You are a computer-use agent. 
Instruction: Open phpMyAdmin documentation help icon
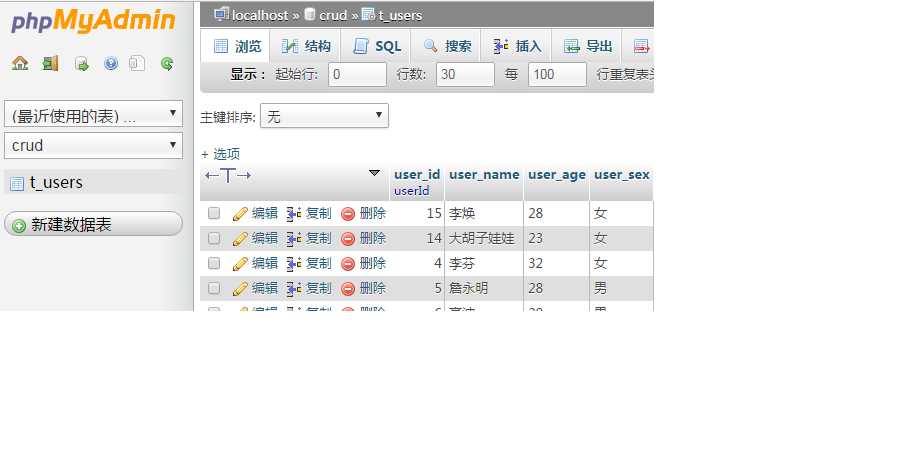[x=111, y=63]
